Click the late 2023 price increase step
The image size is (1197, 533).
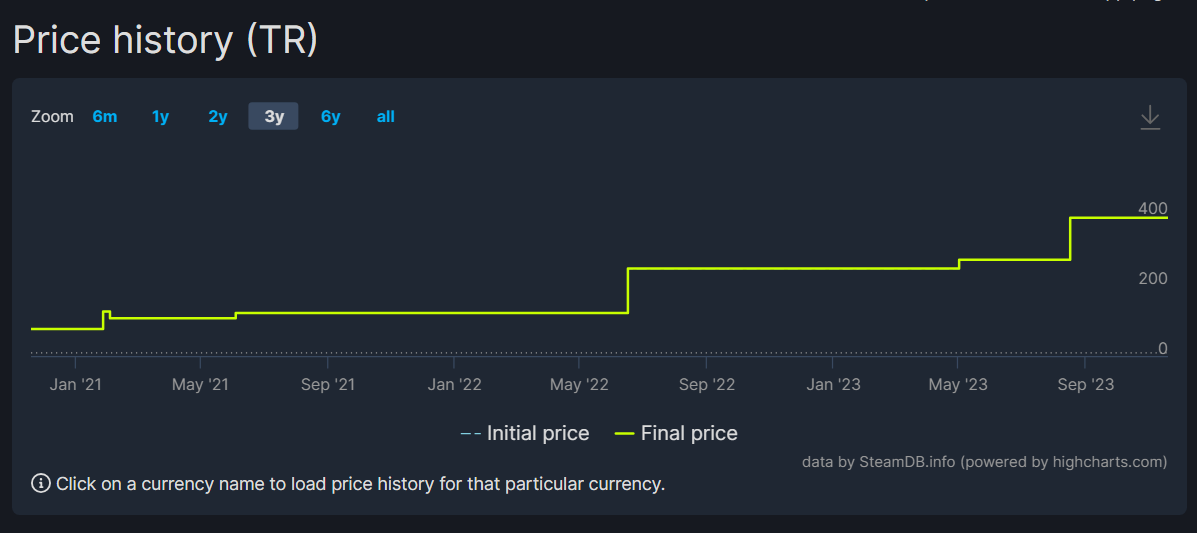[1071, 238]
